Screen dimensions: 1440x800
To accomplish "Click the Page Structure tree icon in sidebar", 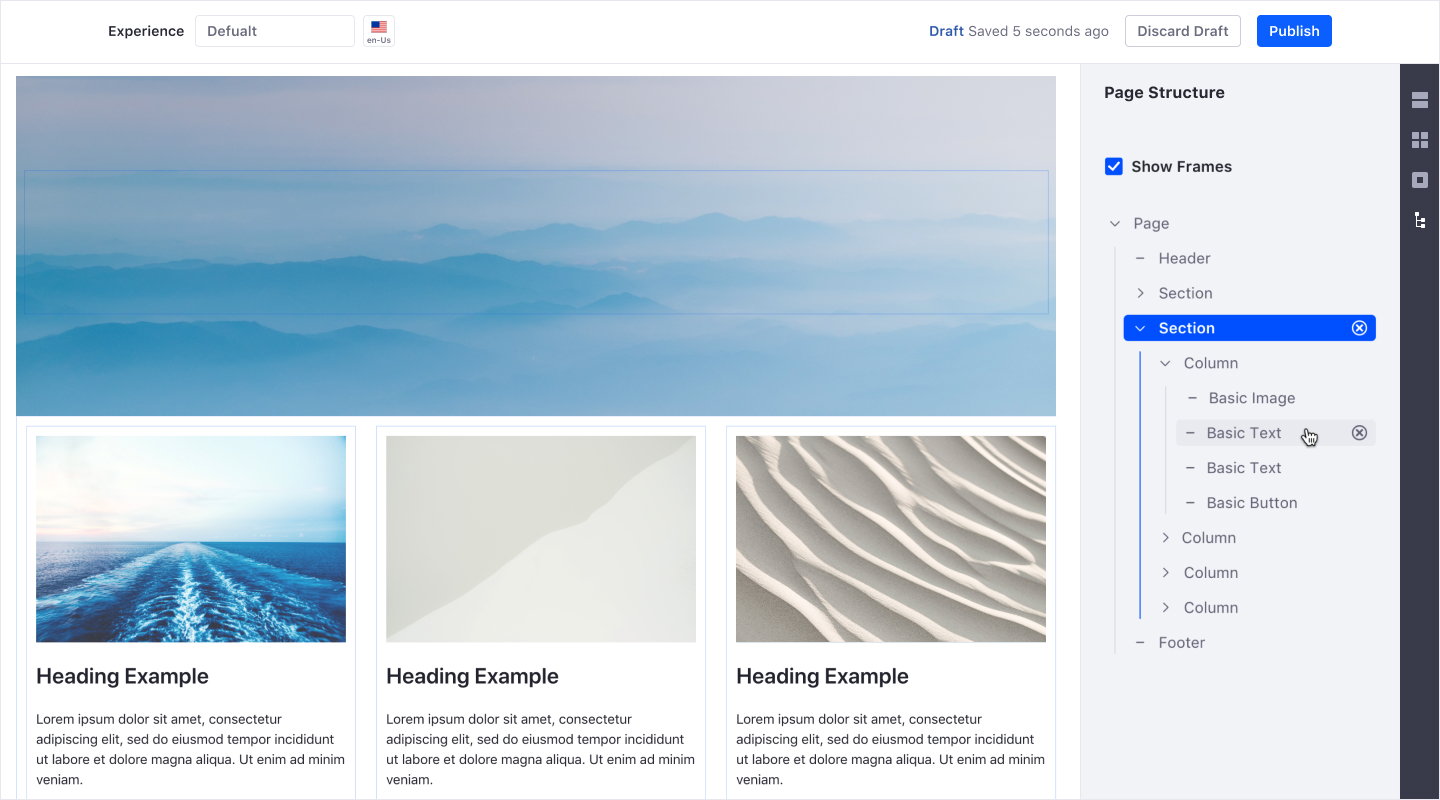I will (1420, 220).
